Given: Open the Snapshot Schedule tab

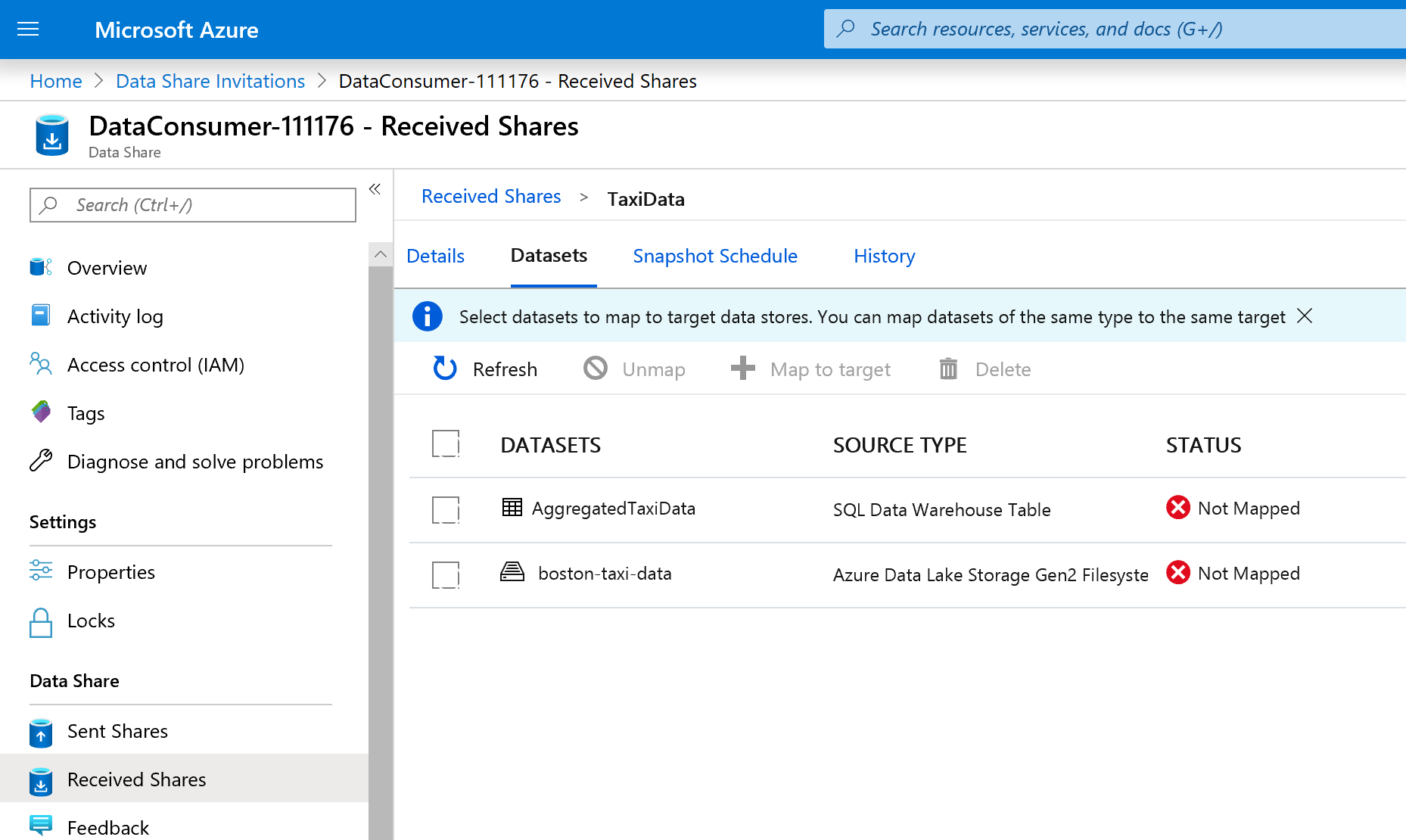Looking at the screenshot, I should pos(715,256).
